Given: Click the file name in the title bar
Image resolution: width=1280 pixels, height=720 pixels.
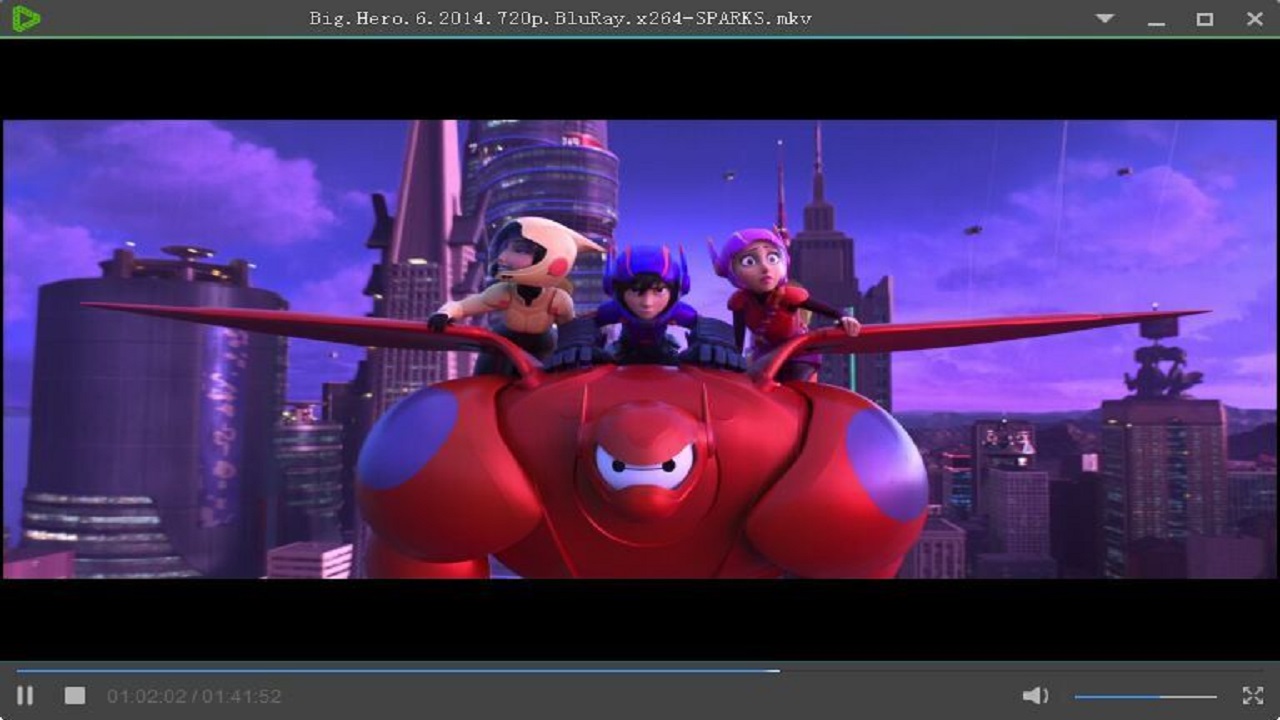Looking at the screenshot, I should [x=560, y=18].
